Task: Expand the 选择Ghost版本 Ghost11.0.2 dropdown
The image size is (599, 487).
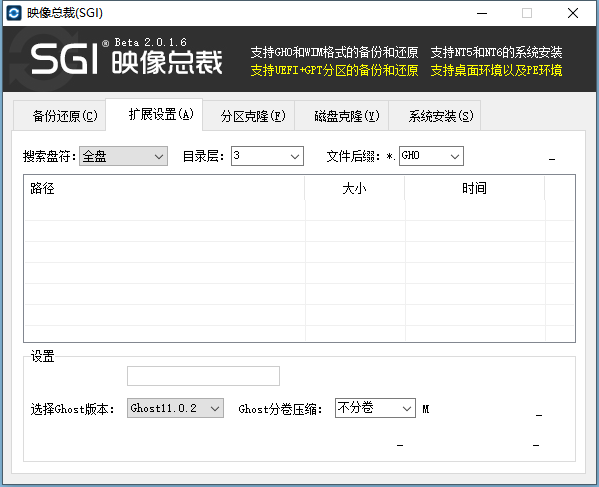Action: click(175, 408)
